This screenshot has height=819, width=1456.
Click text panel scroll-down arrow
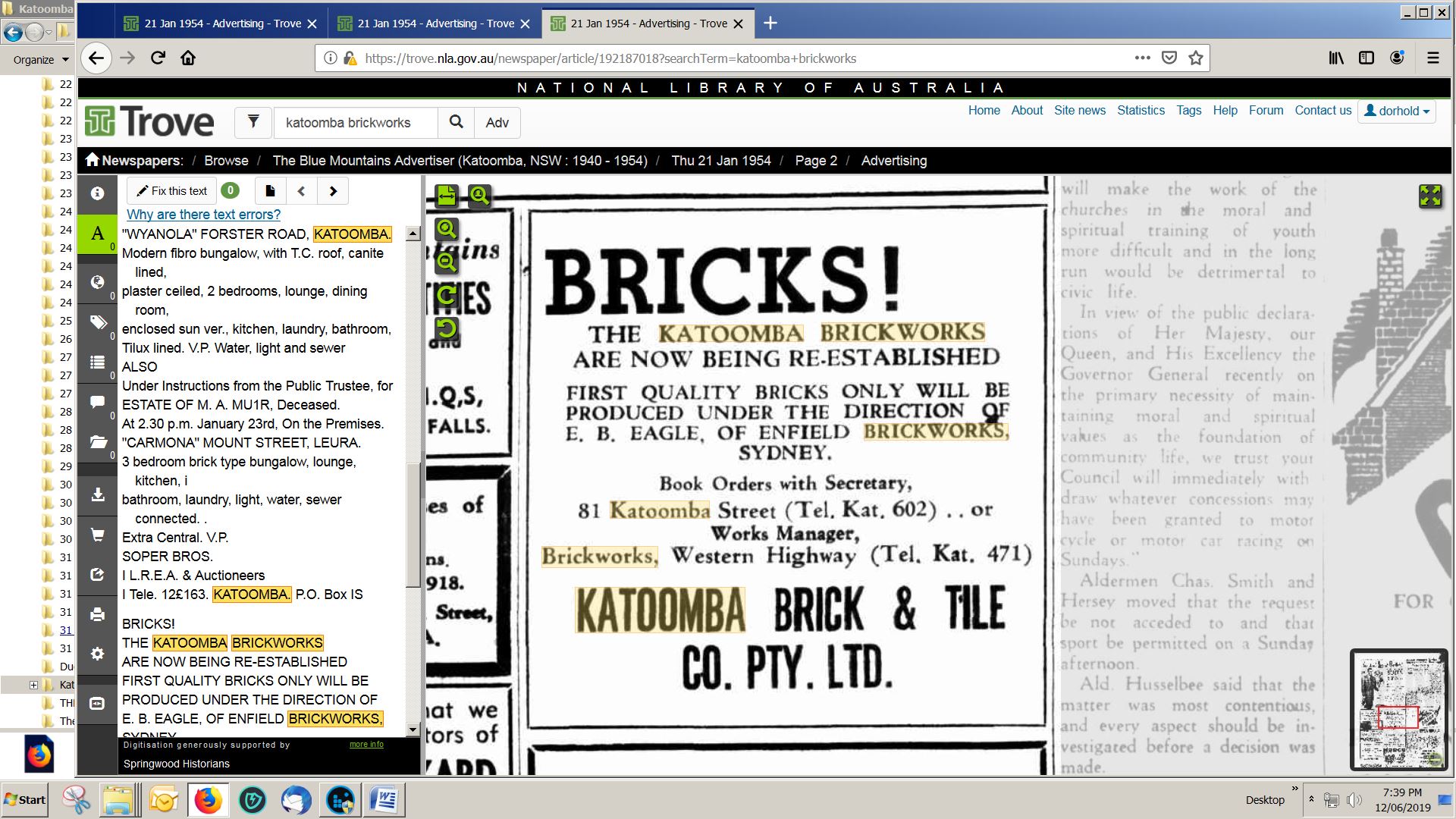413,730
